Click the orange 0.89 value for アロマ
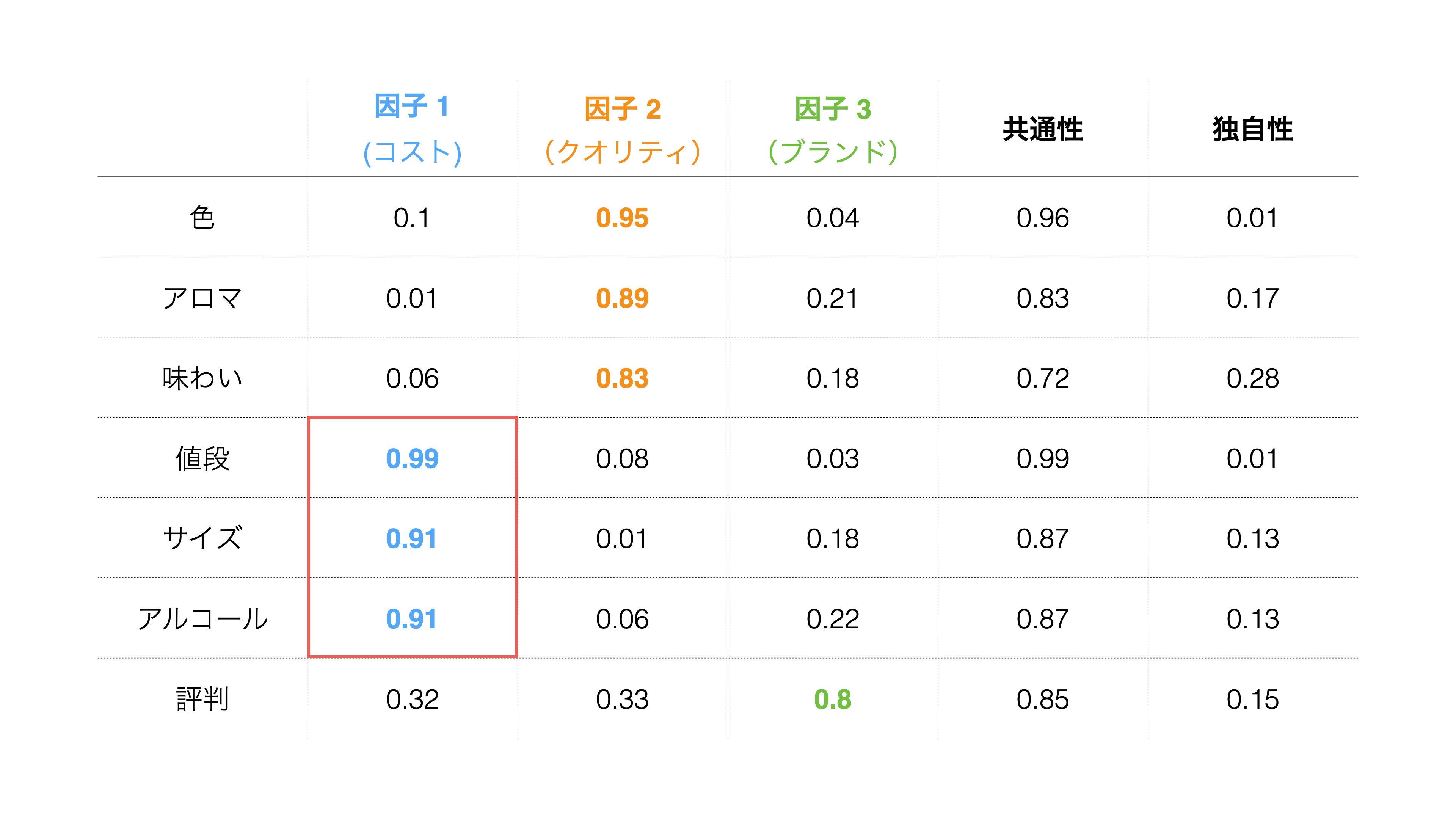1456x819 pixels. coord(622,298)
